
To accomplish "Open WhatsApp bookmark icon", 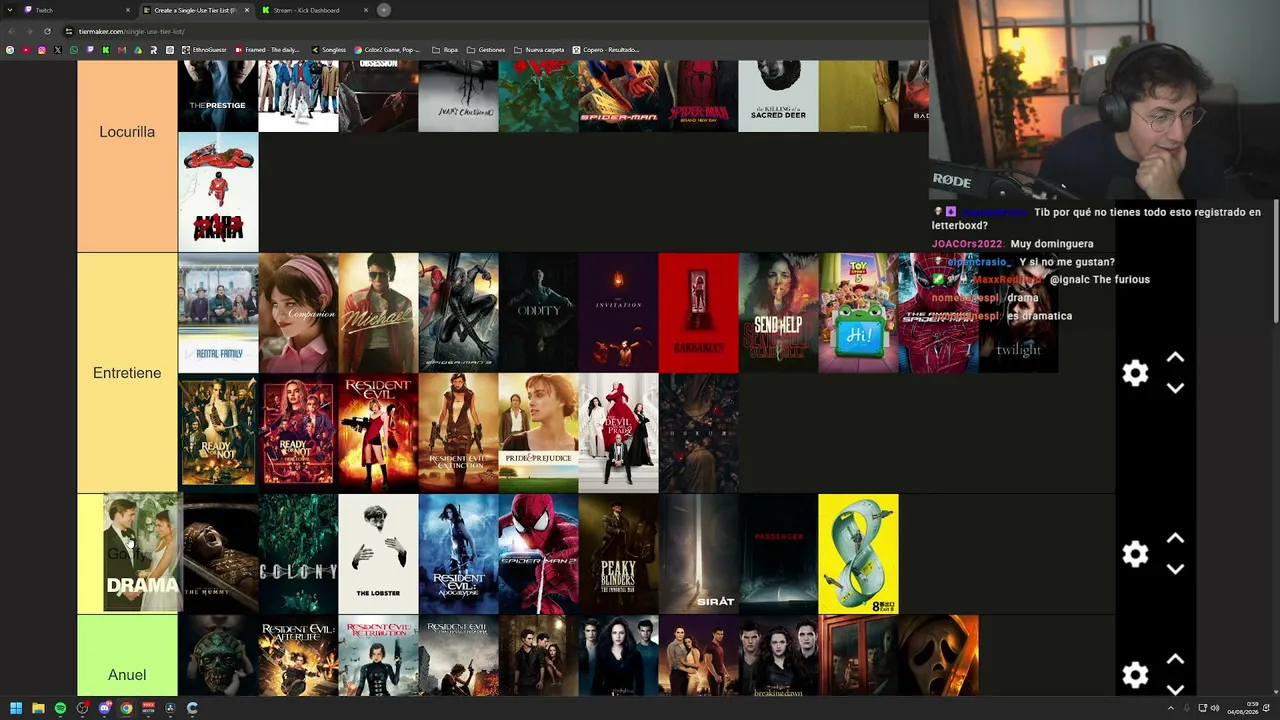I will [74, 50].
